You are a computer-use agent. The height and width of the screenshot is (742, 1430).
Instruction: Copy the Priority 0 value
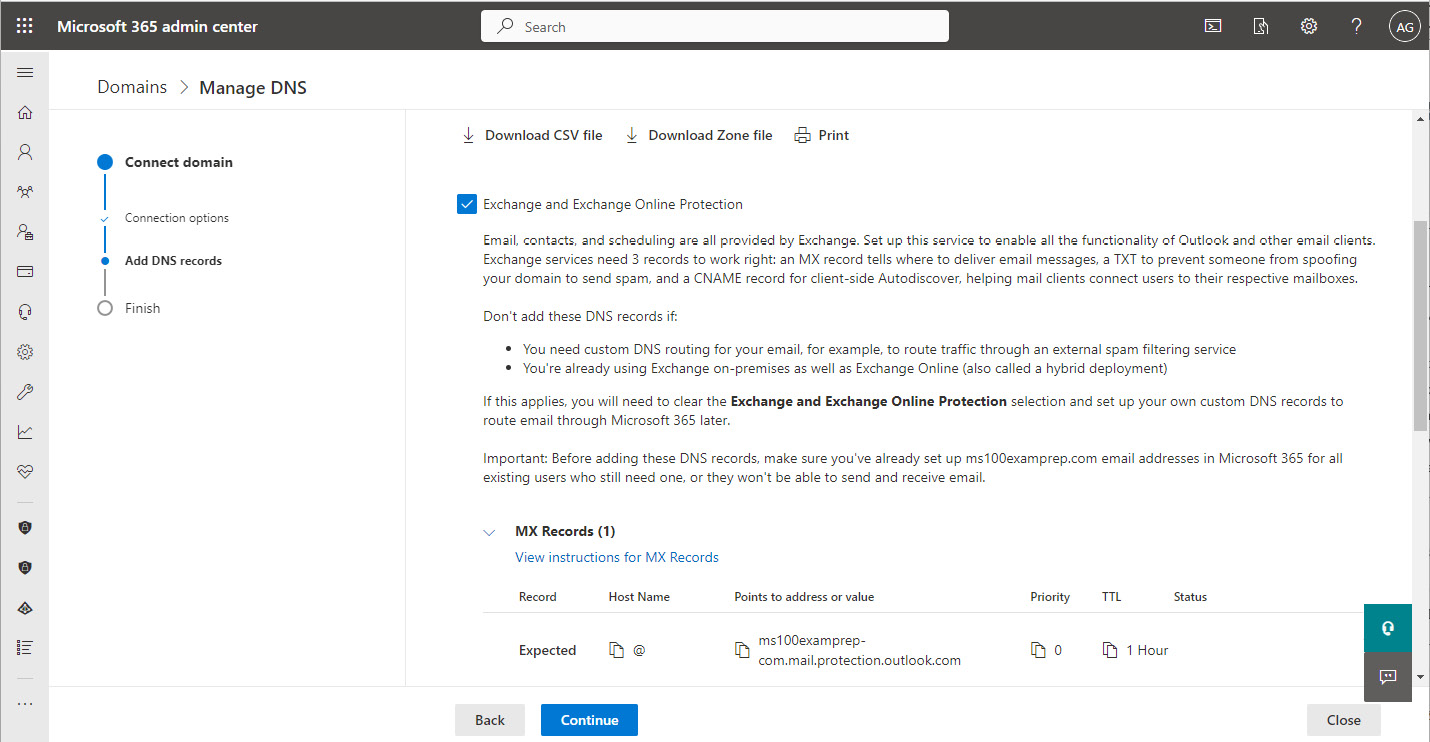click(x=1038, y=650)
